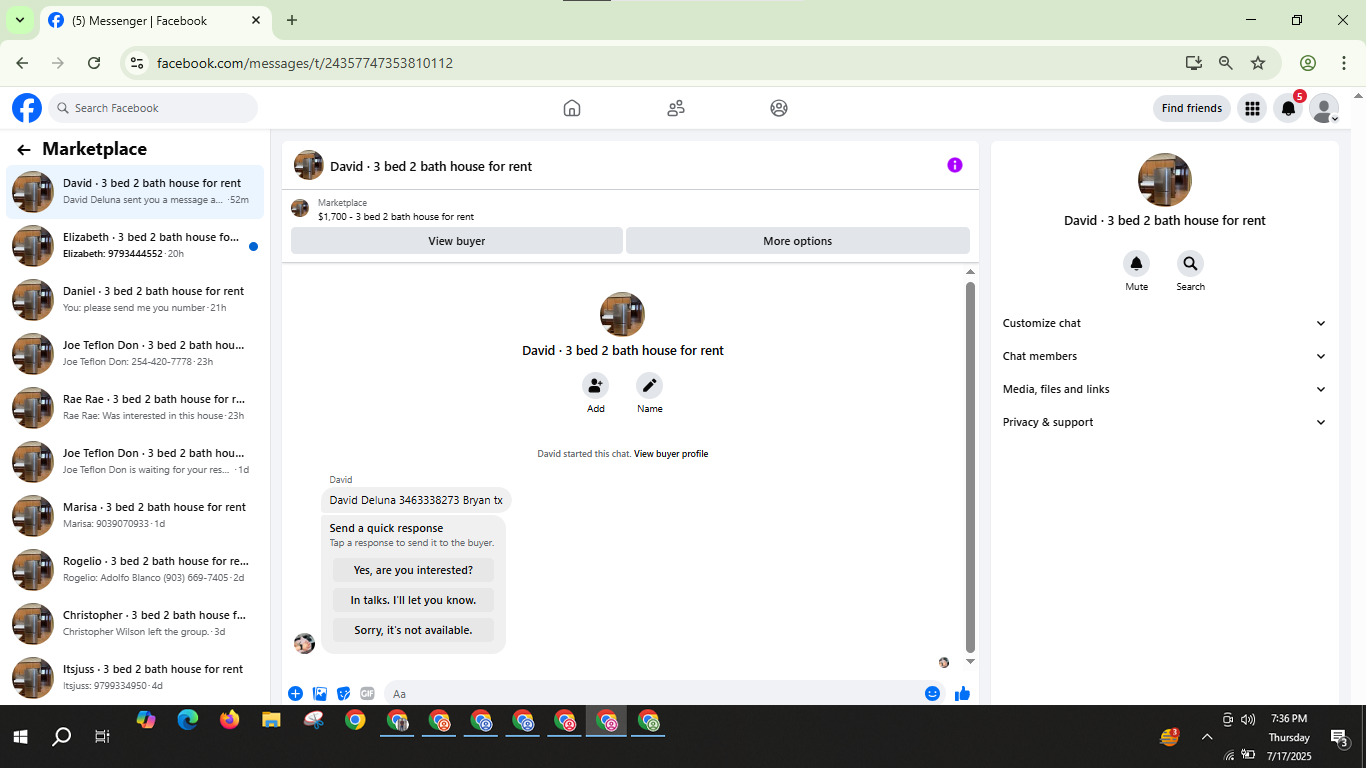Reload the page
The image size is (1366, 768).
(94, 63)
